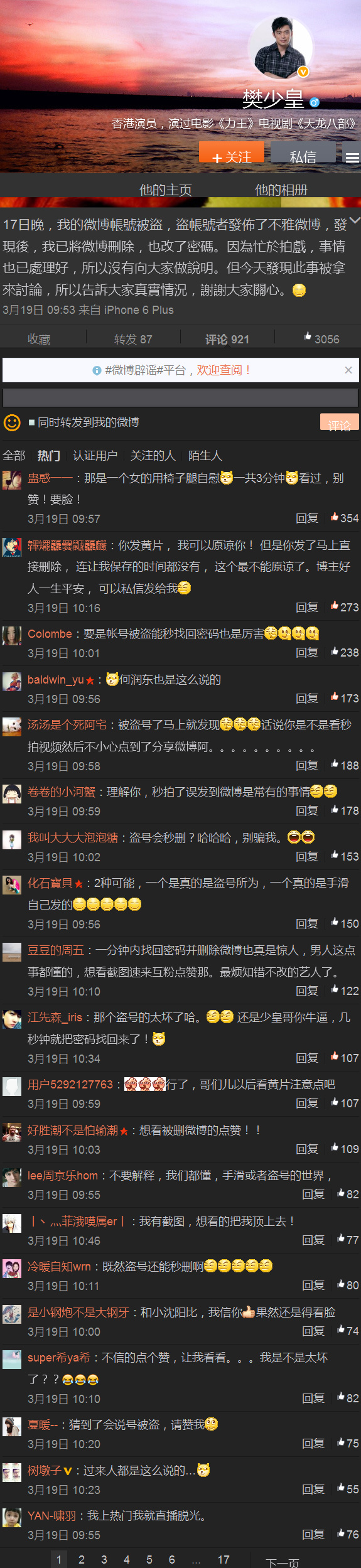Open the hamburger menu beside 私信
This screenshot has height=1568, width=361.
(x=352, y=158)
